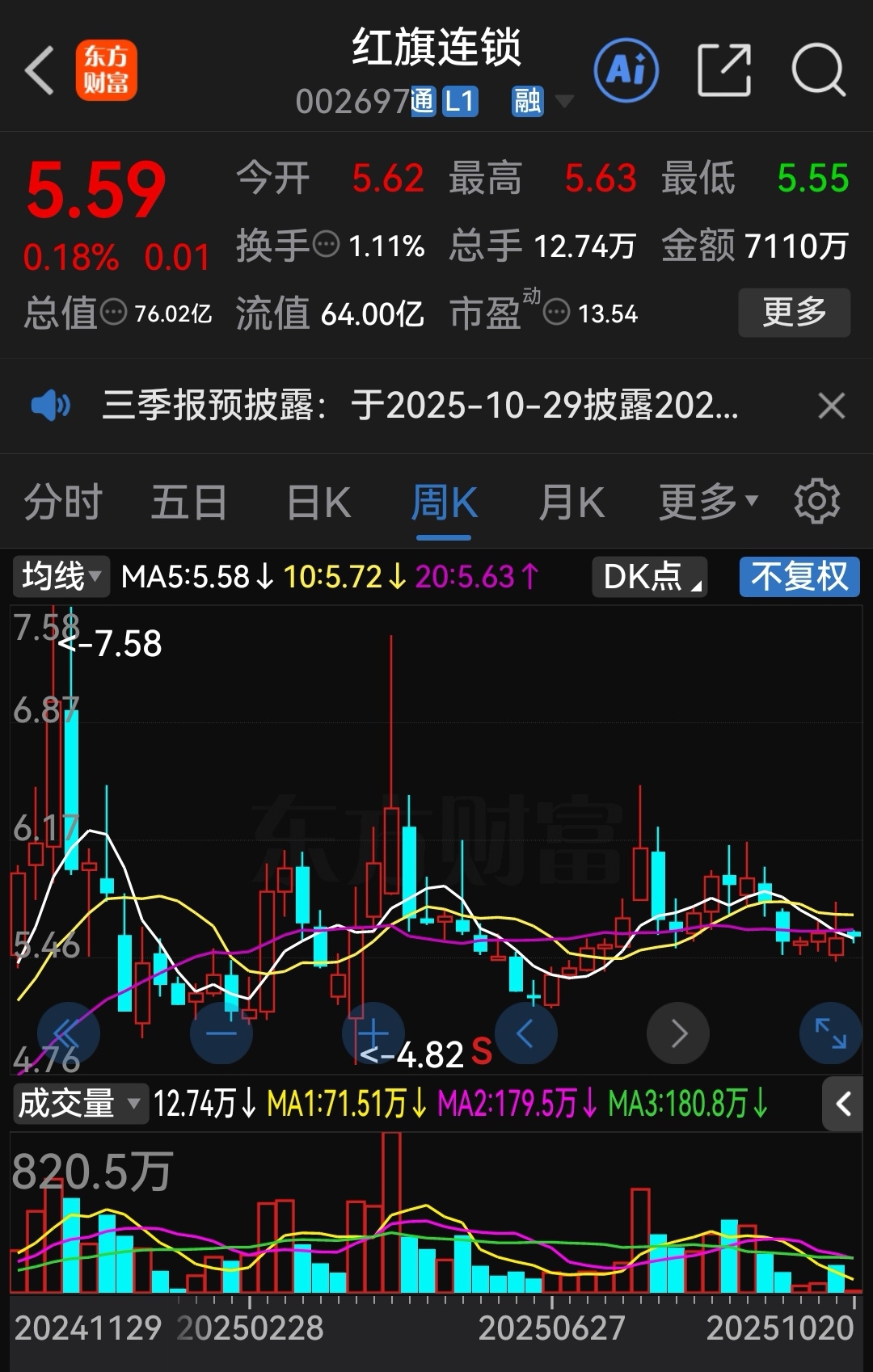Tap the share export icon
Screen dimensions: 873x1372
pyautogui.click(x=724, y=70)
